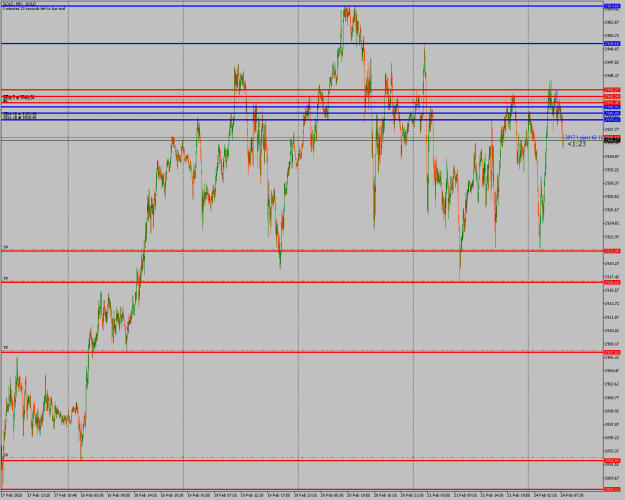Click the "17 Feb 2025" time axis label
Viewport: 625px width, 500px height.
point(12,495)
